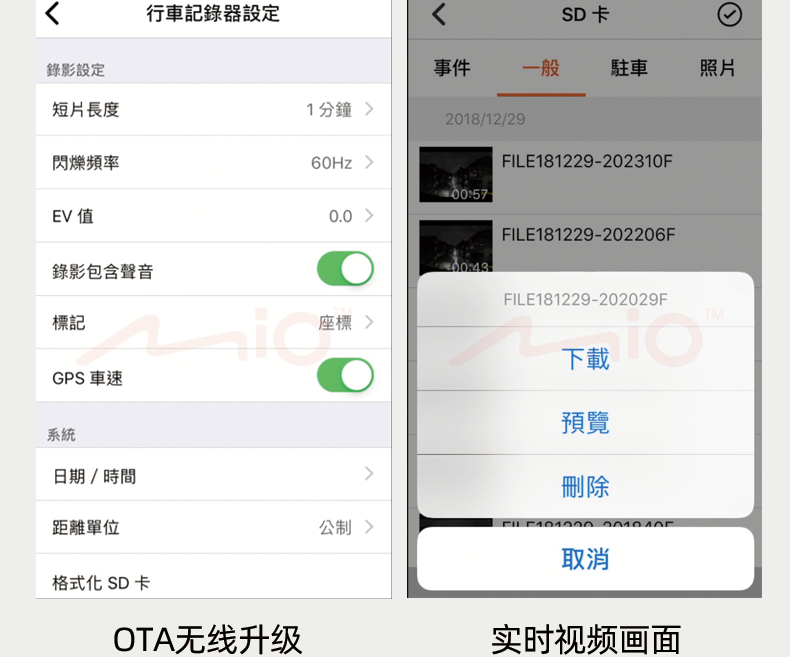The image size is (790, 657).
Task: Switch to 駐車 parking tab
Action: pyautogui.click(x=629, y=68)
